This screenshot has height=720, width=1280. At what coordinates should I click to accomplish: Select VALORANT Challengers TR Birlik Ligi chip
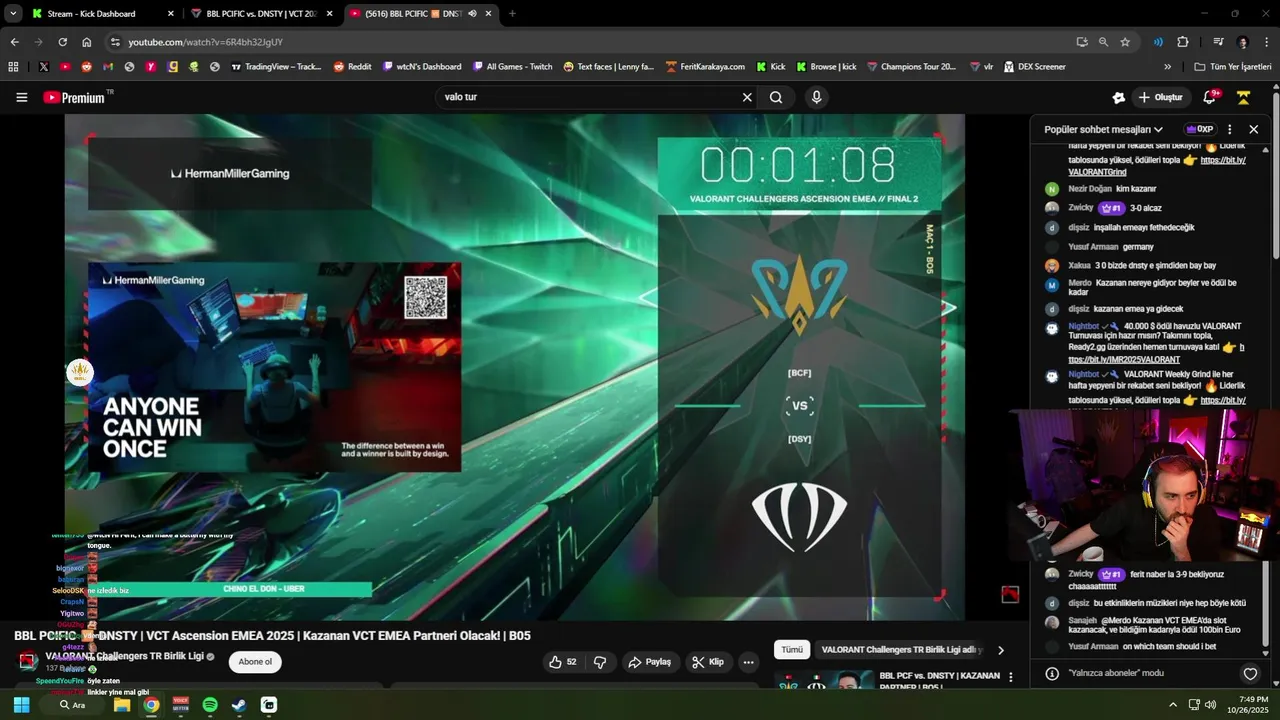900,650
